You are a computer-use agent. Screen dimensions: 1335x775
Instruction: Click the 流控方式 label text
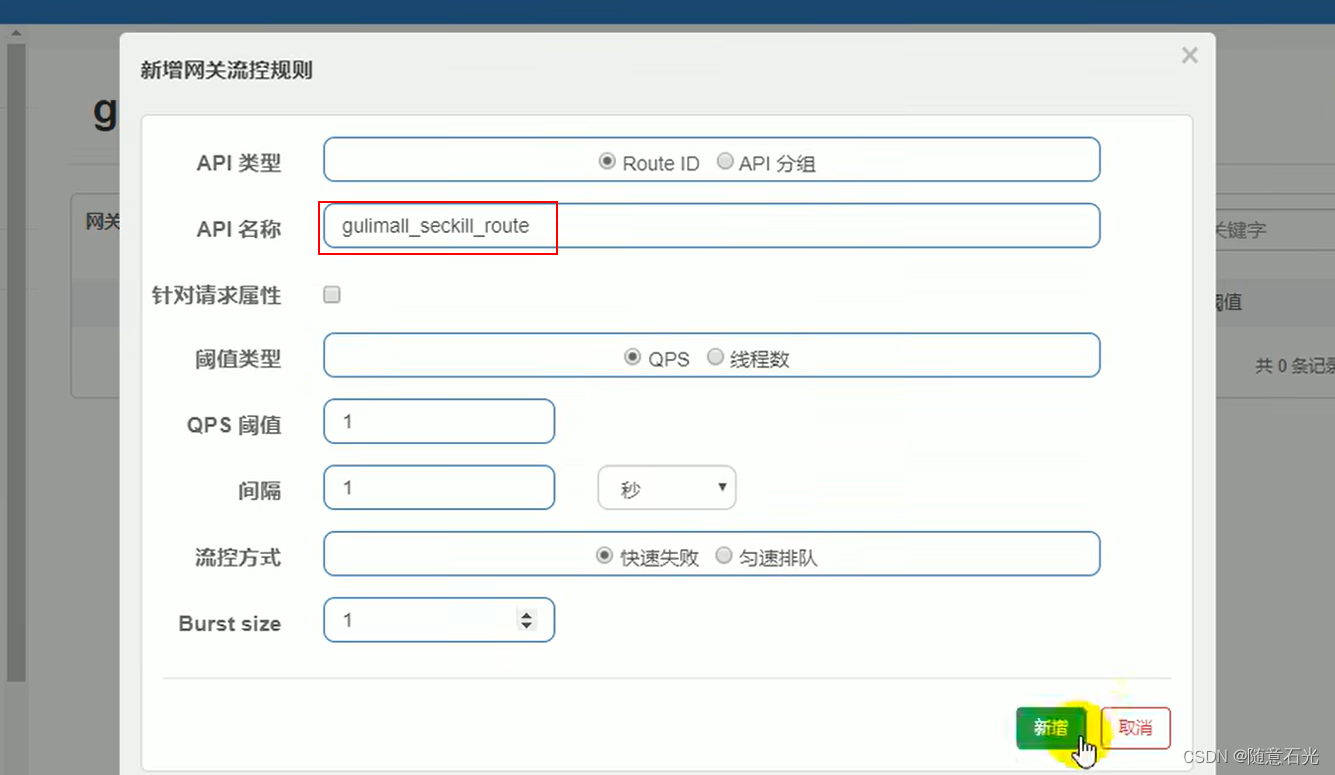tap(238, 557)
